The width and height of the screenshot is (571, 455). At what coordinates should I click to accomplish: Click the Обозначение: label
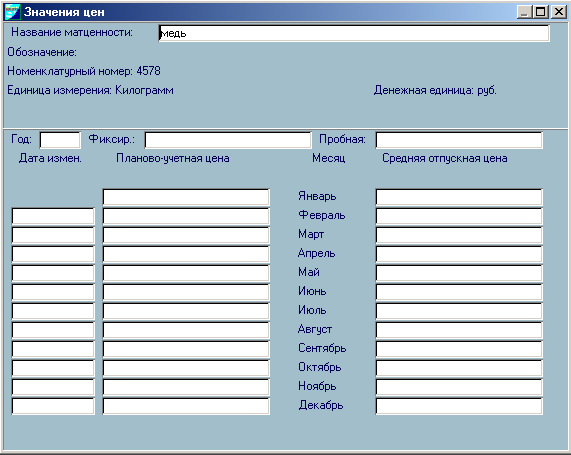click(42, 52)
